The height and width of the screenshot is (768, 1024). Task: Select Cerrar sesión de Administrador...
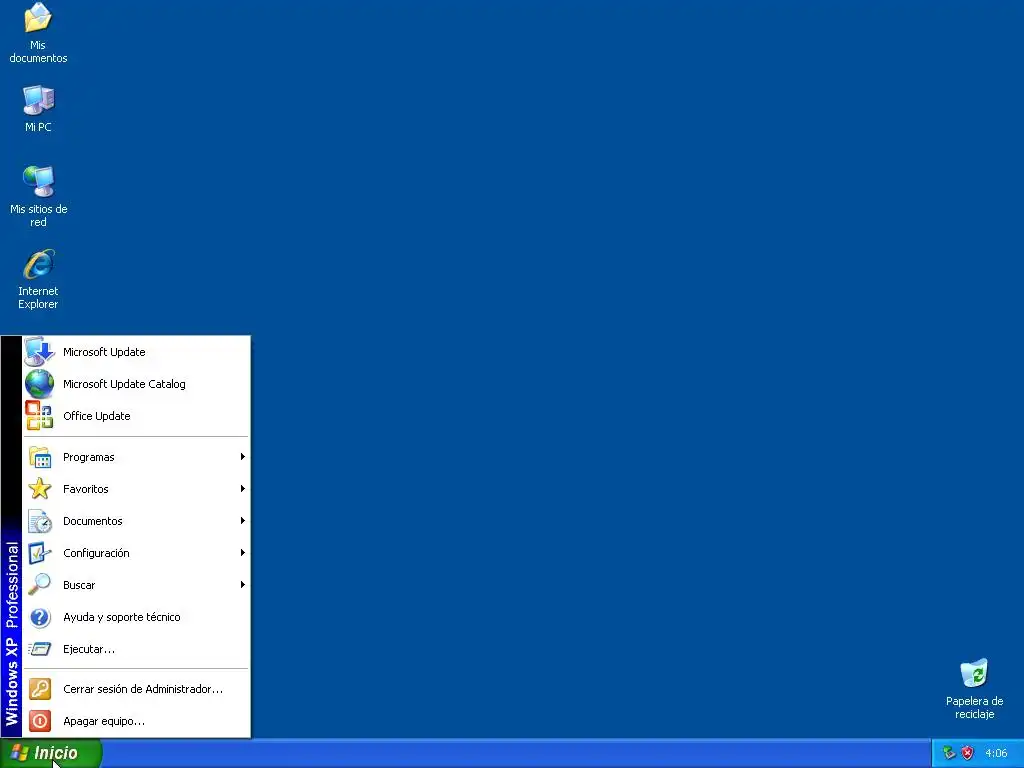136,689
